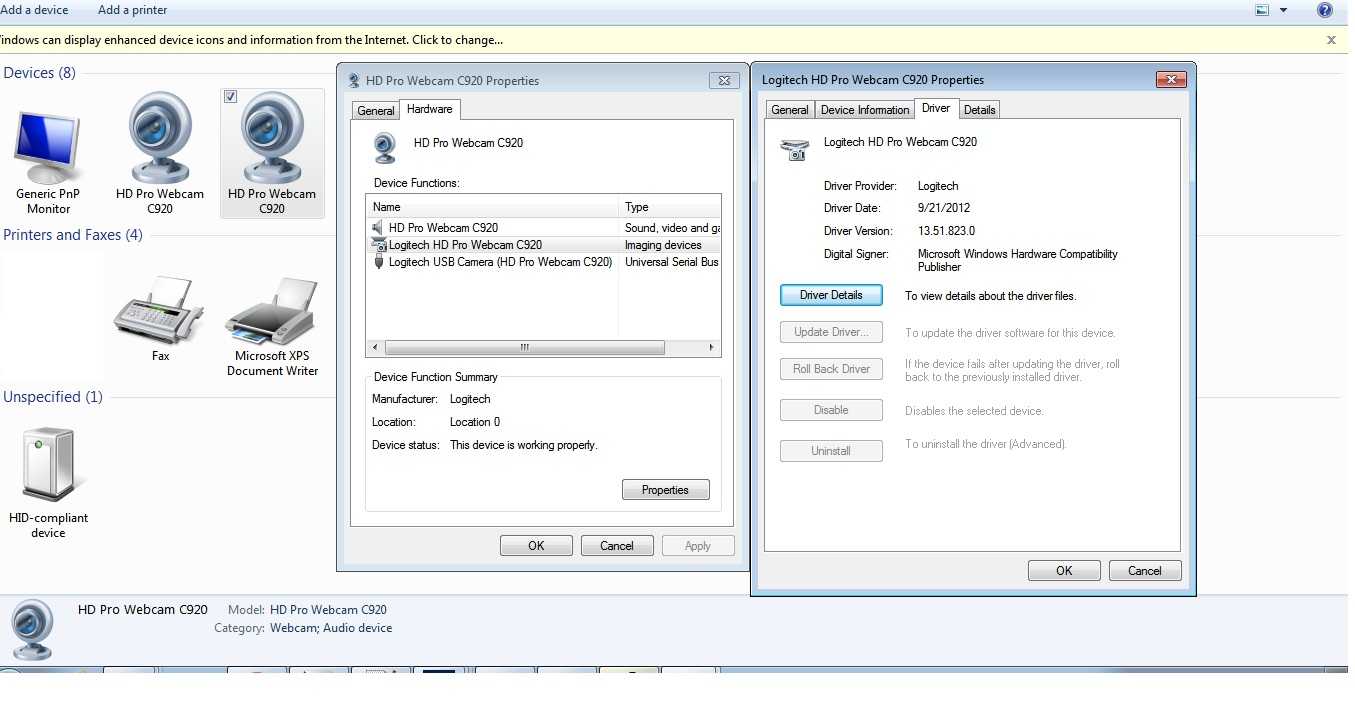This screenshot has height=709, width=1355.
Task: Click Add a printer in toolbar
Action: pos(132,10)
